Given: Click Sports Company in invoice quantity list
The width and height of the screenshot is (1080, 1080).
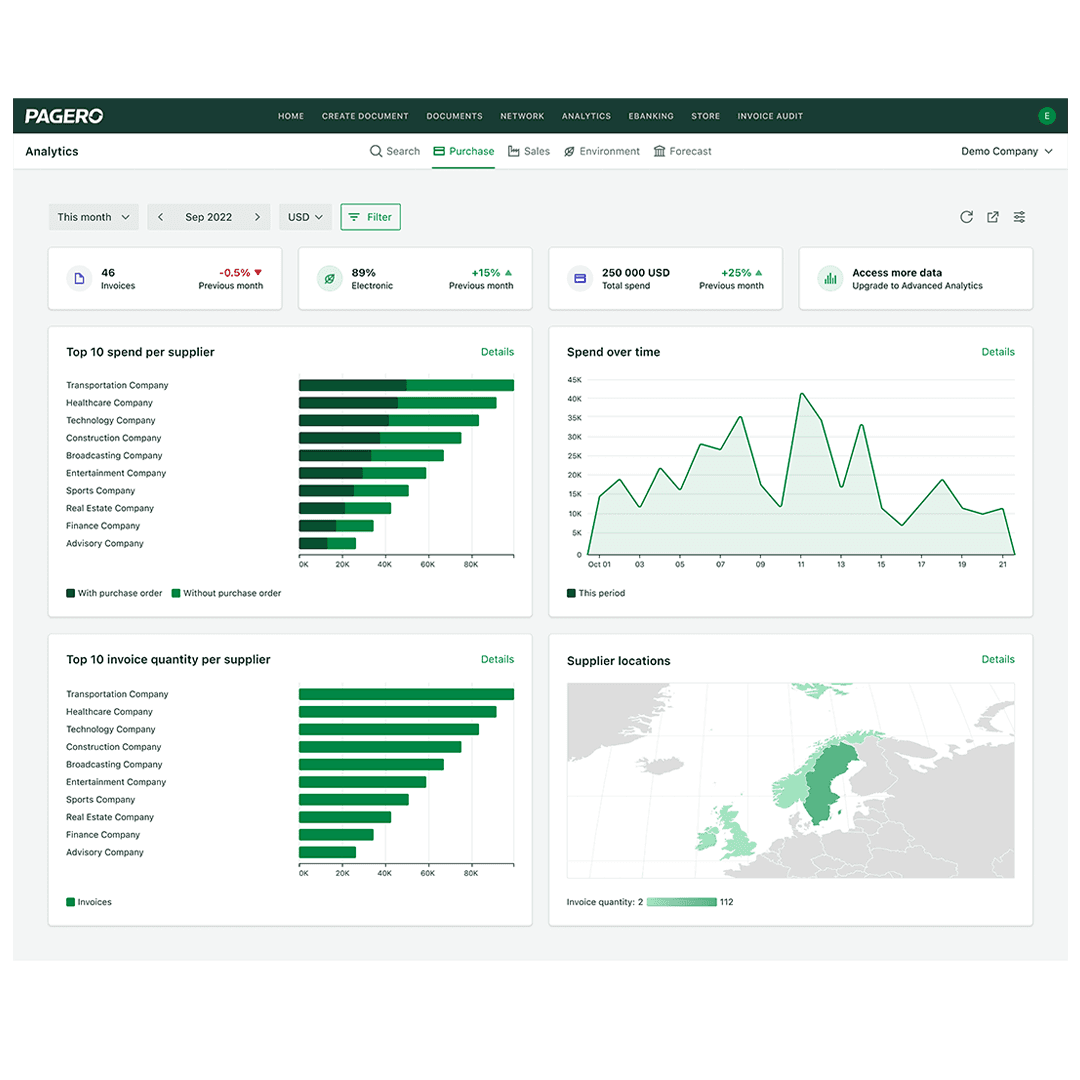Looking at the screenshot, I should coord(101,800).
